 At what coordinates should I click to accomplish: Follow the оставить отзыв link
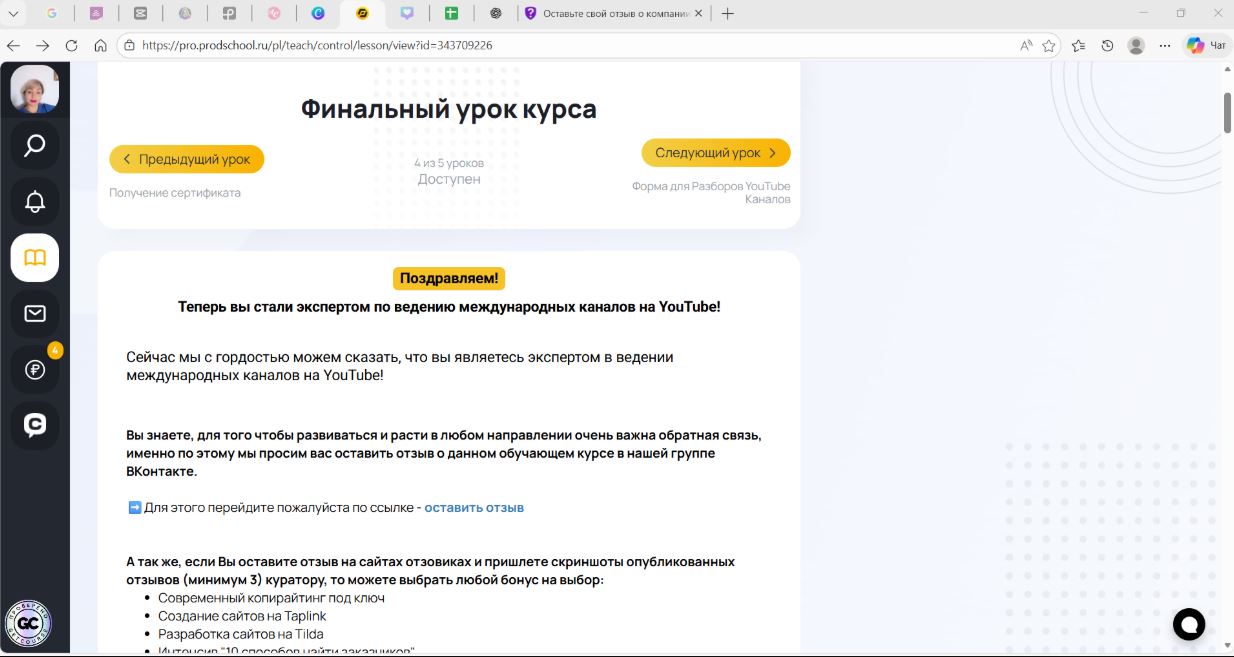coord(474,507)
